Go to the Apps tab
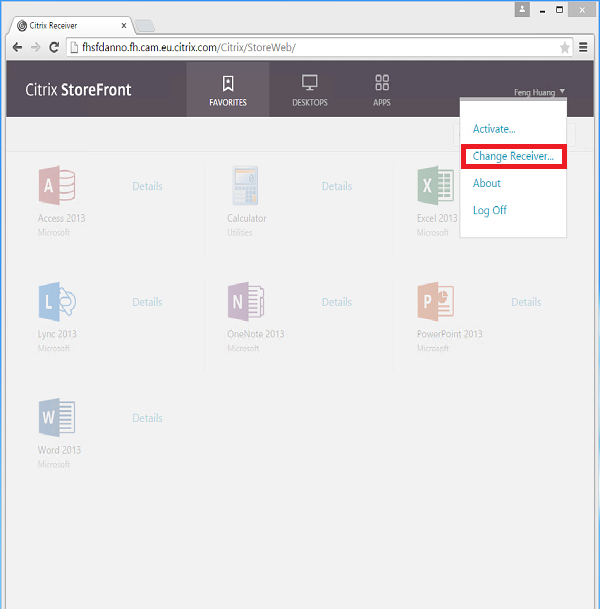 pyautogui.click(x=382, y=90)
